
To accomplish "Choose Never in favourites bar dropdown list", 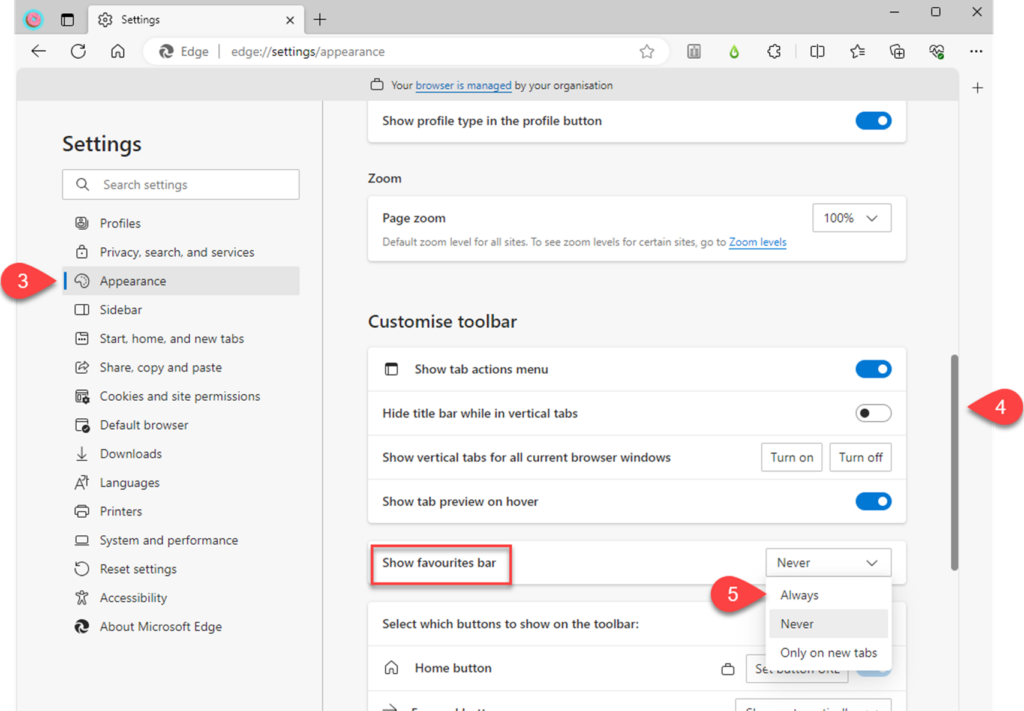I will (828, 624).
